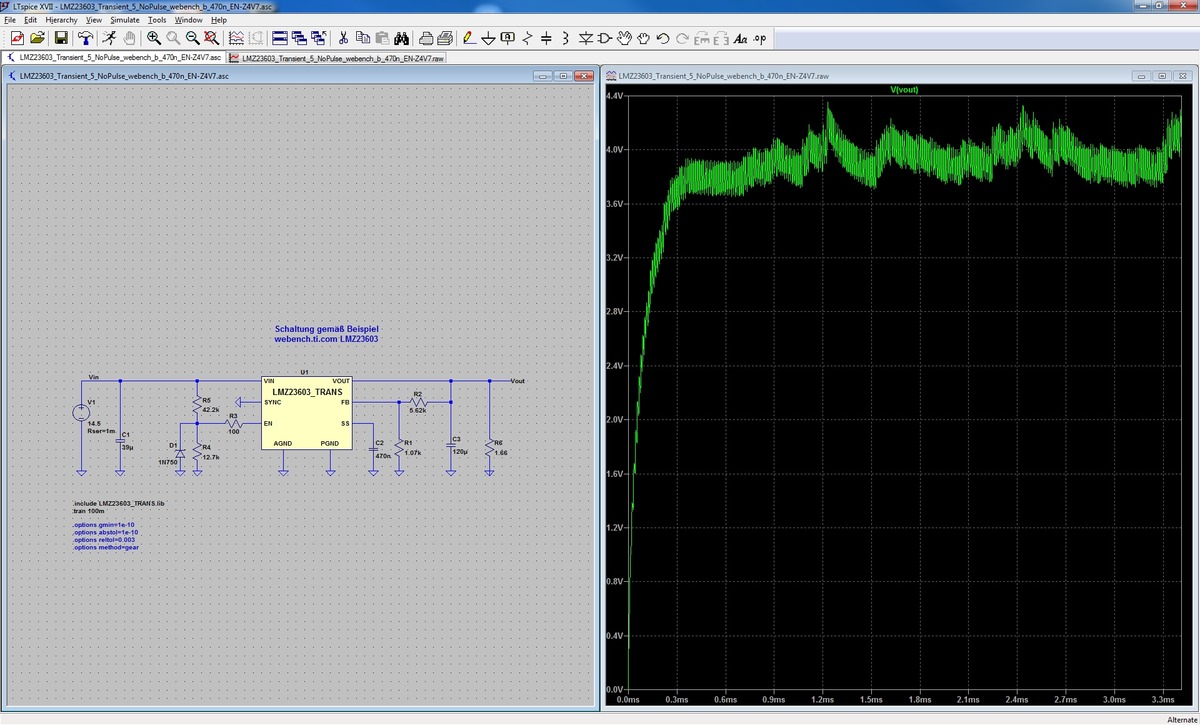Screen dimensions: 1200x725
Task: Click the Run simulation icon
Action: pyautogui.click(x=109, y=38)
